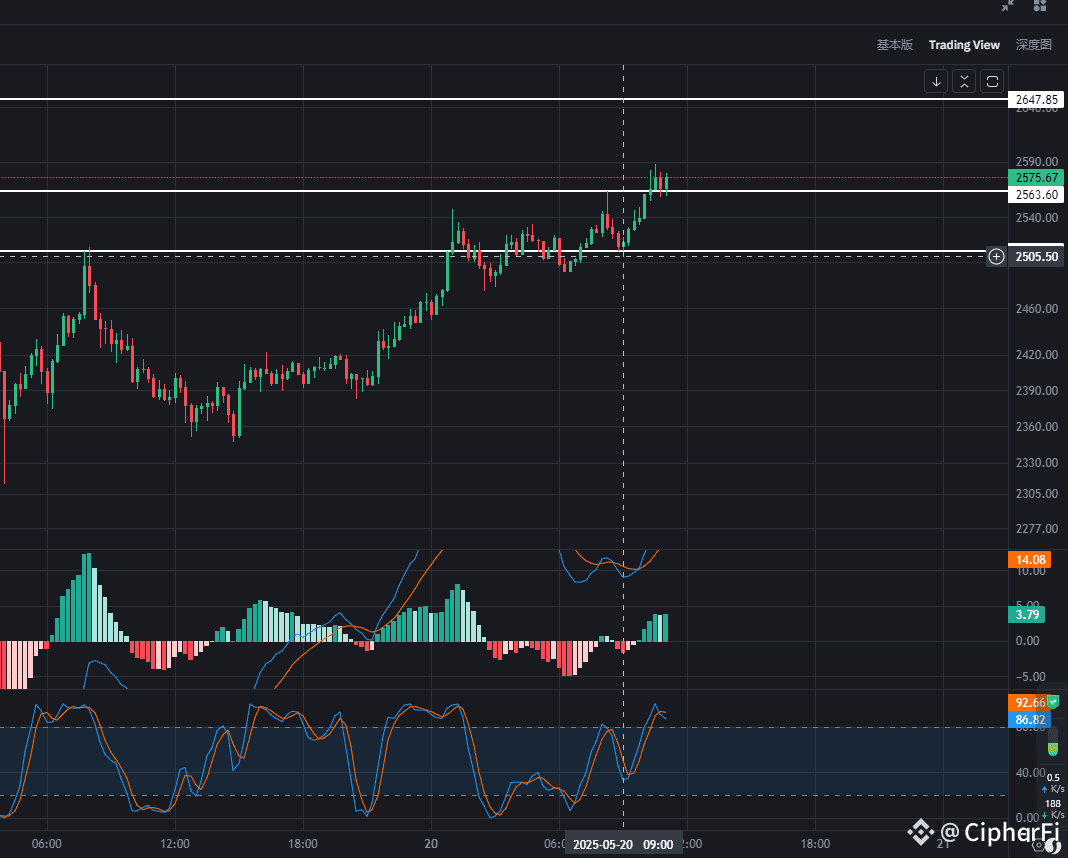Screen dimensions: 1068x858
Task: Switch to the 基本版 chart tab
Action: coord(894,45)
